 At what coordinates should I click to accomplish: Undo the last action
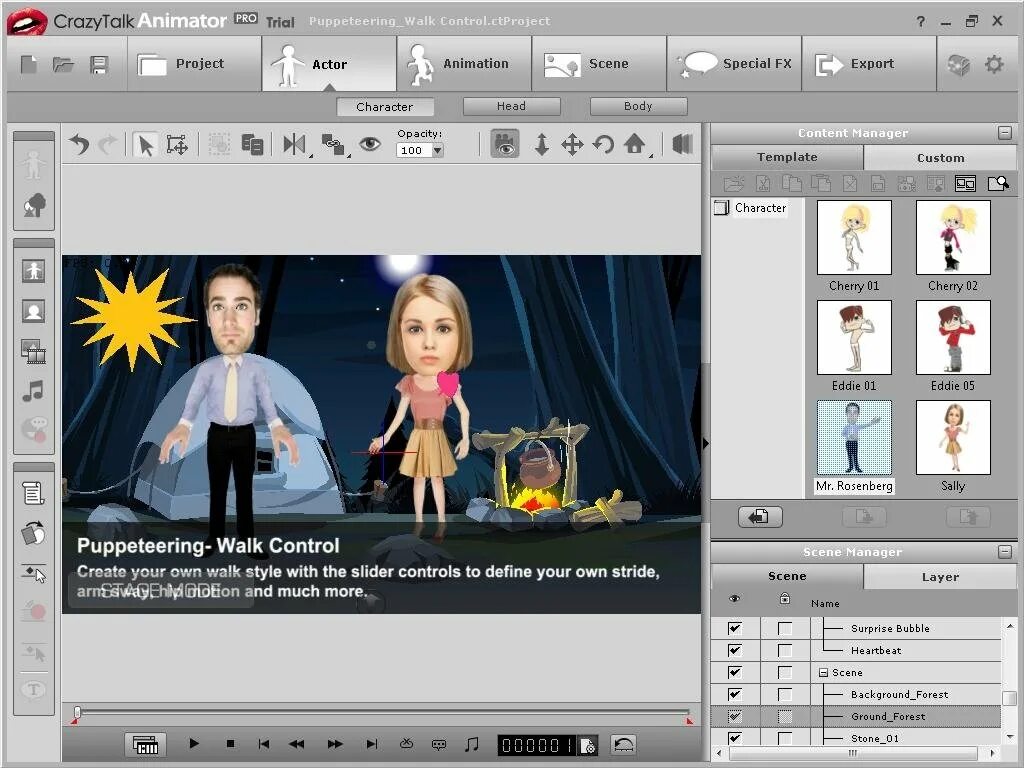pos(80,144)
